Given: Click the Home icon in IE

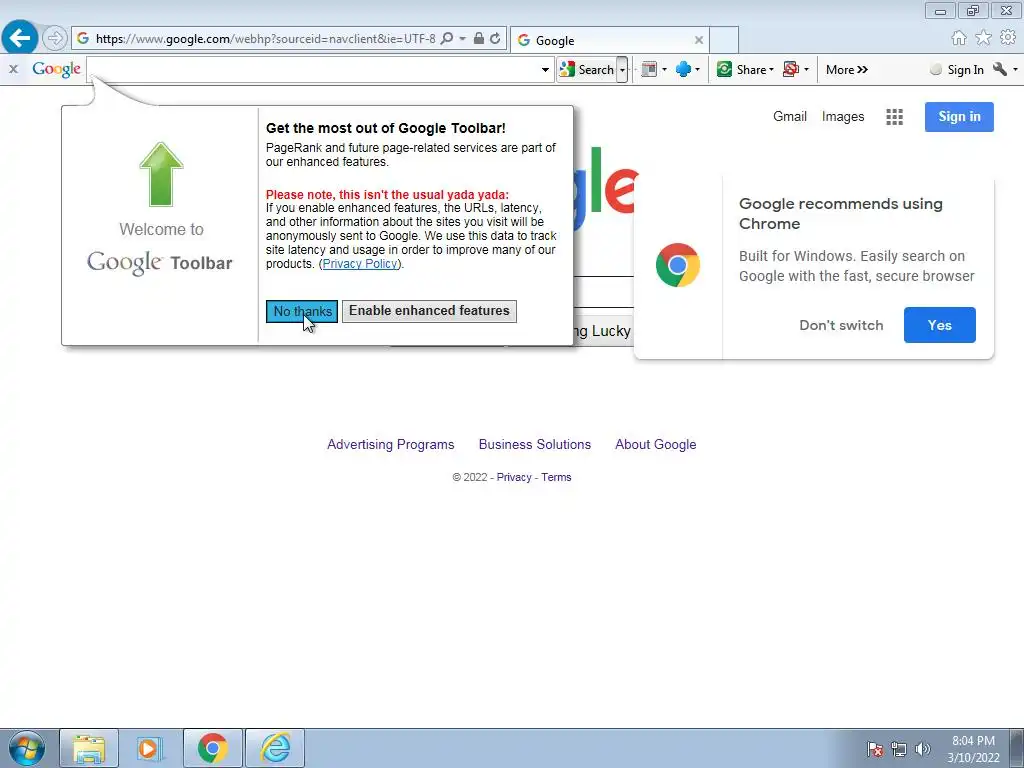Looking at the screenshot, I should click(959, 38).
